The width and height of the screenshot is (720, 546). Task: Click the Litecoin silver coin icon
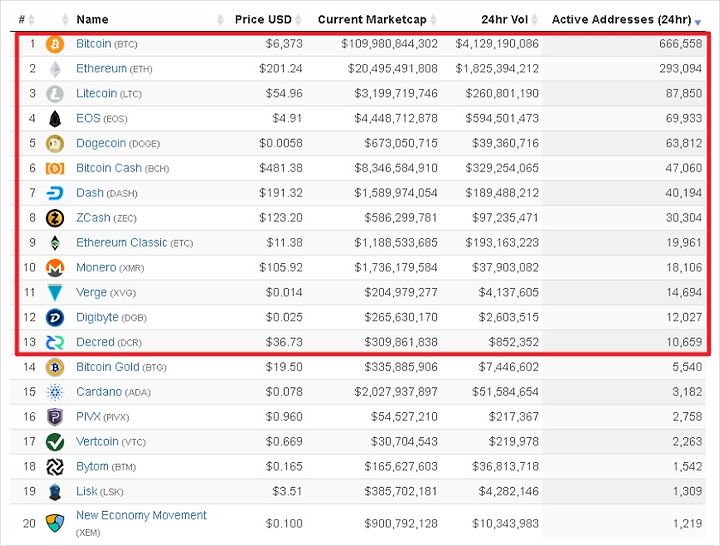[x=55, y=94]
